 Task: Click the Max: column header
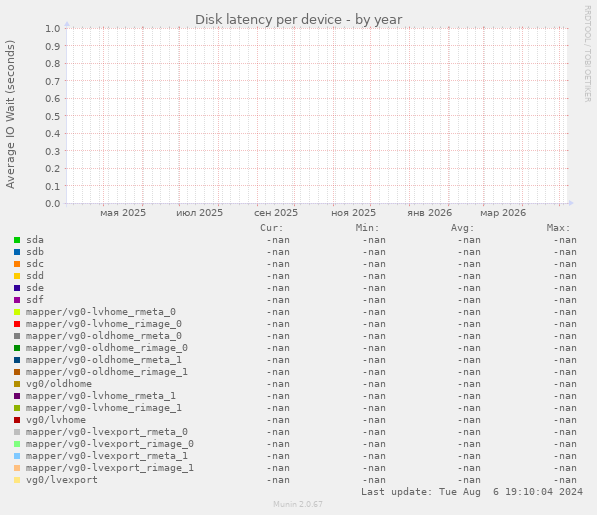(559, 228)
